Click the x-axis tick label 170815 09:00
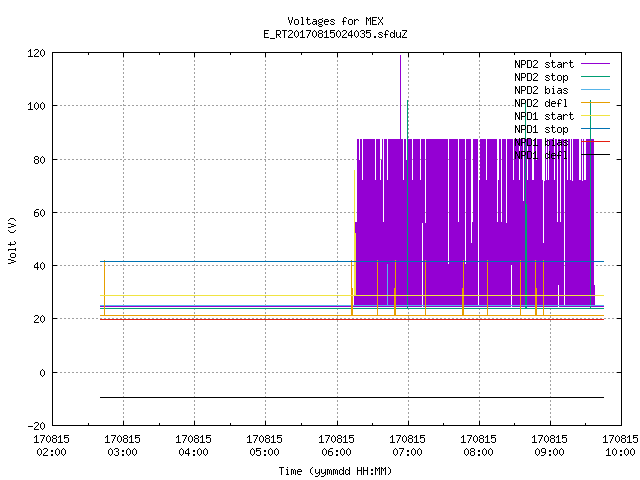Screen dimensions: 640x480 (549, 446)
